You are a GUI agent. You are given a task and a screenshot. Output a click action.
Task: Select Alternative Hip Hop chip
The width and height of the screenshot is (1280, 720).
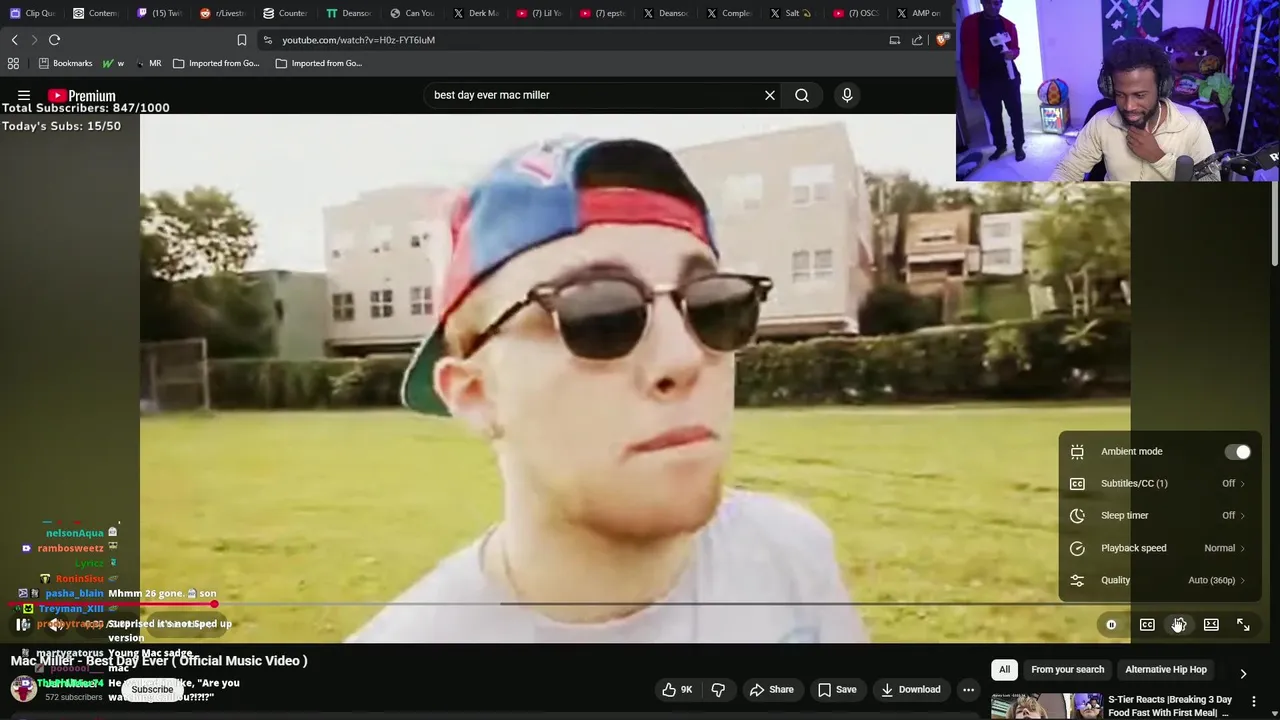[1166, 670]
